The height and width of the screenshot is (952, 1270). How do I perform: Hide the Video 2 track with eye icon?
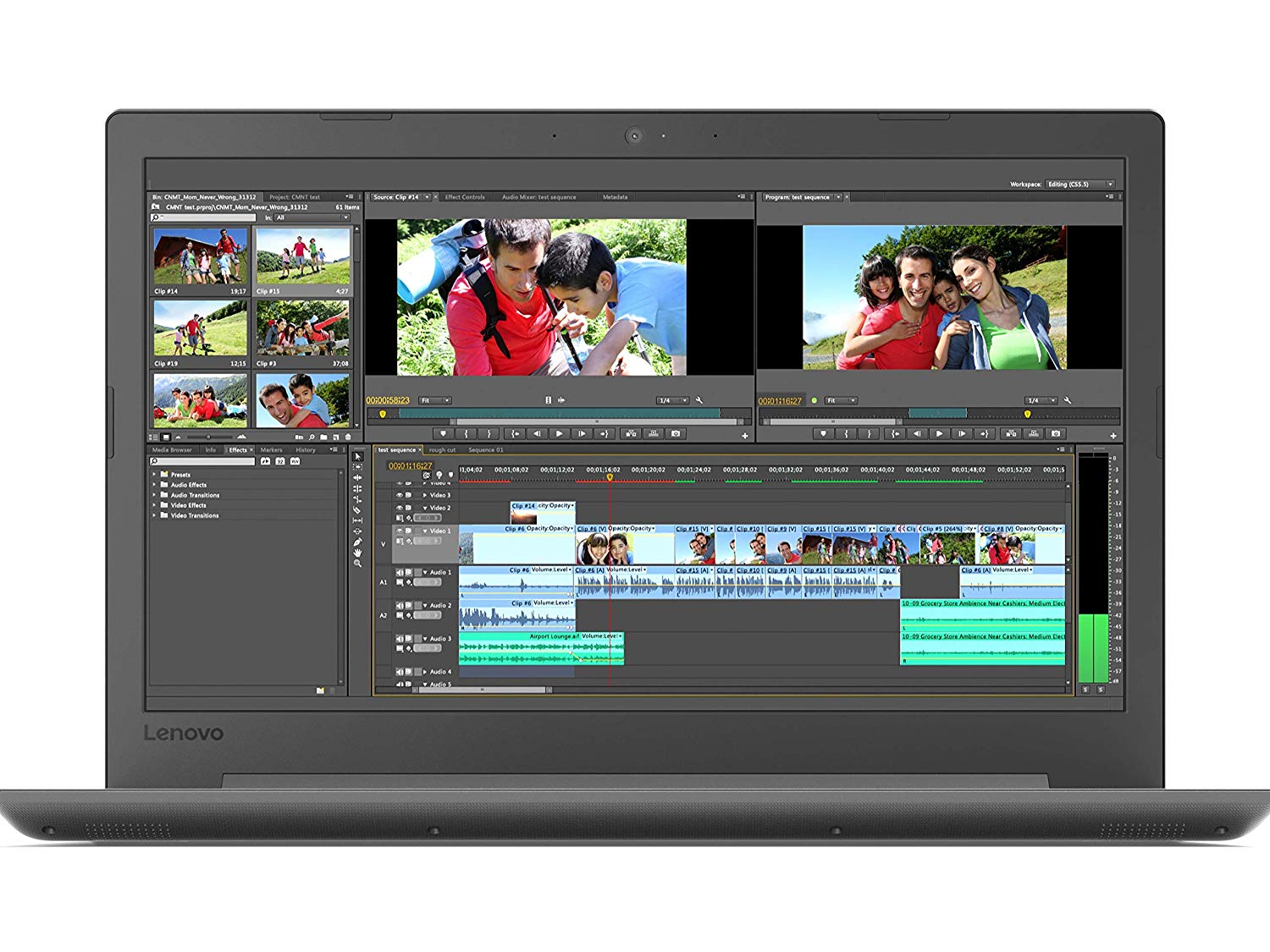pyautogui.click(x=400, y=508)
